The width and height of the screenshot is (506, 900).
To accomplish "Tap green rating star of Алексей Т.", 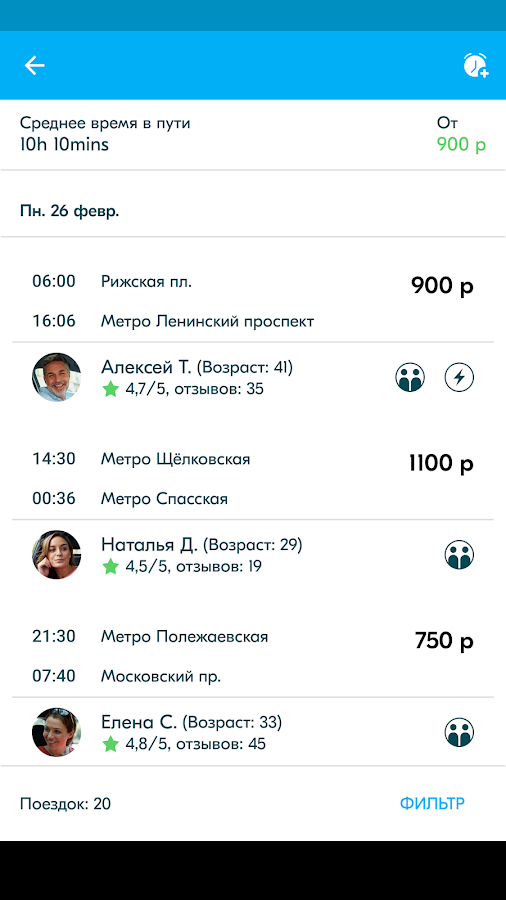I will coord(110,390).
